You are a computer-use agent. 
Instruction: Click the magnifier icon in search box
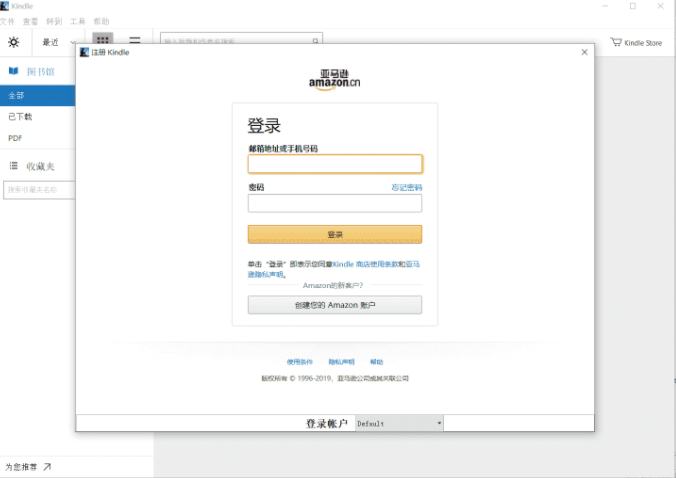pos(316,41)
